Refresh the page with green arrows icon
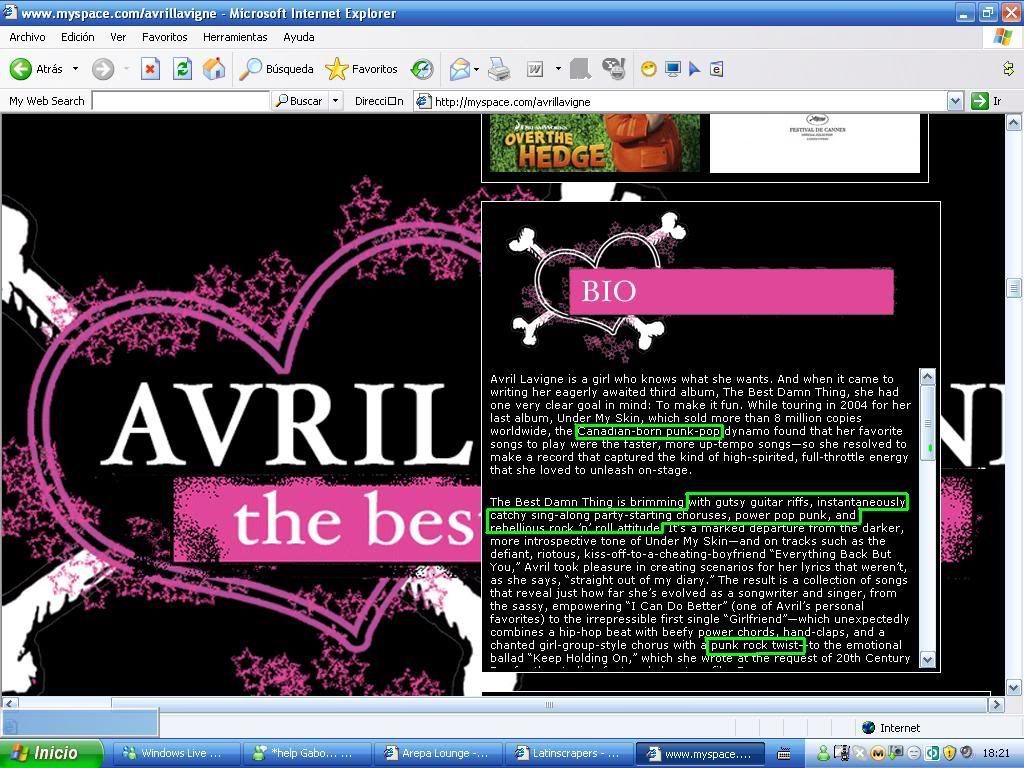1024x768 pixels. pyautogui.click(x=182, y=69)
